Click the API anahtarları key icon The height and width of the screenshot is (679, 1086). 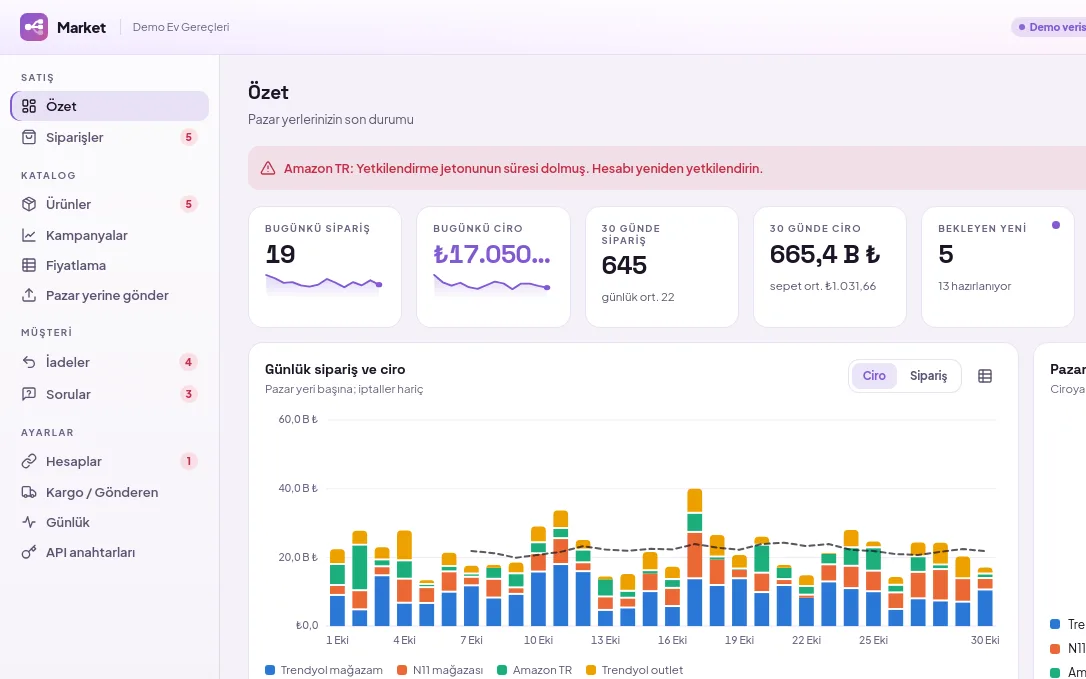[28, 552]
